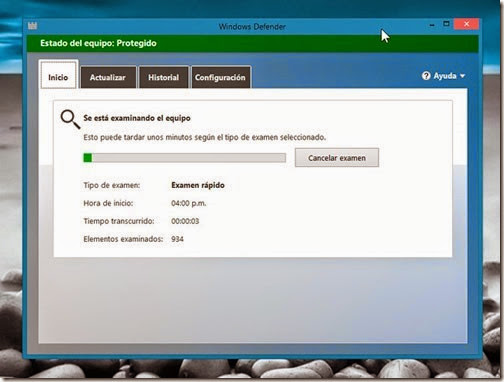
Task: Click the Examen rápido scan type value
Action: coord(198,185)
